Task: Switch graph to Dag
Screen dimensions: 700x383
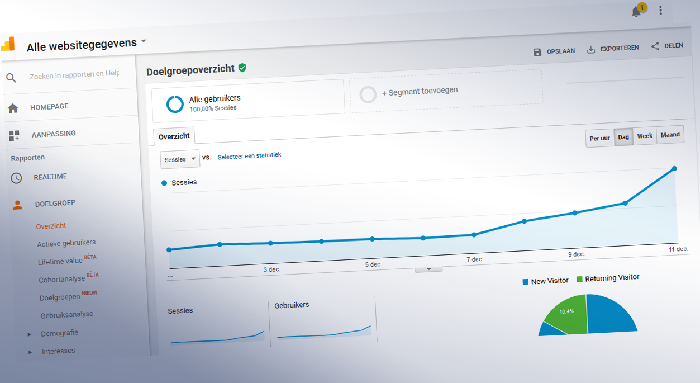Action: click(623, 137)
